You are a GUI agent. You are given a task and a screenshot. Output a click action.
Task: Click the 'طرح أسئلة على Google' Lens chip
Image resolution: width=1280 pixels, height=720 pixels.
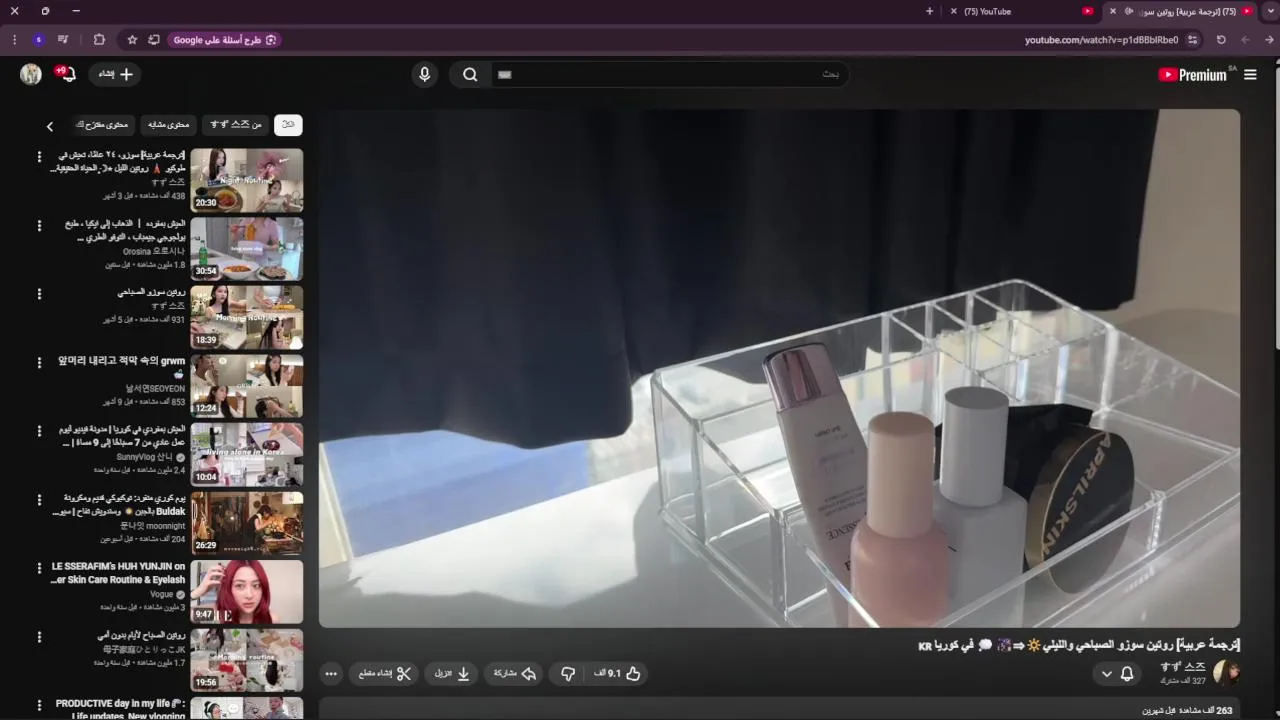[225, 40]
